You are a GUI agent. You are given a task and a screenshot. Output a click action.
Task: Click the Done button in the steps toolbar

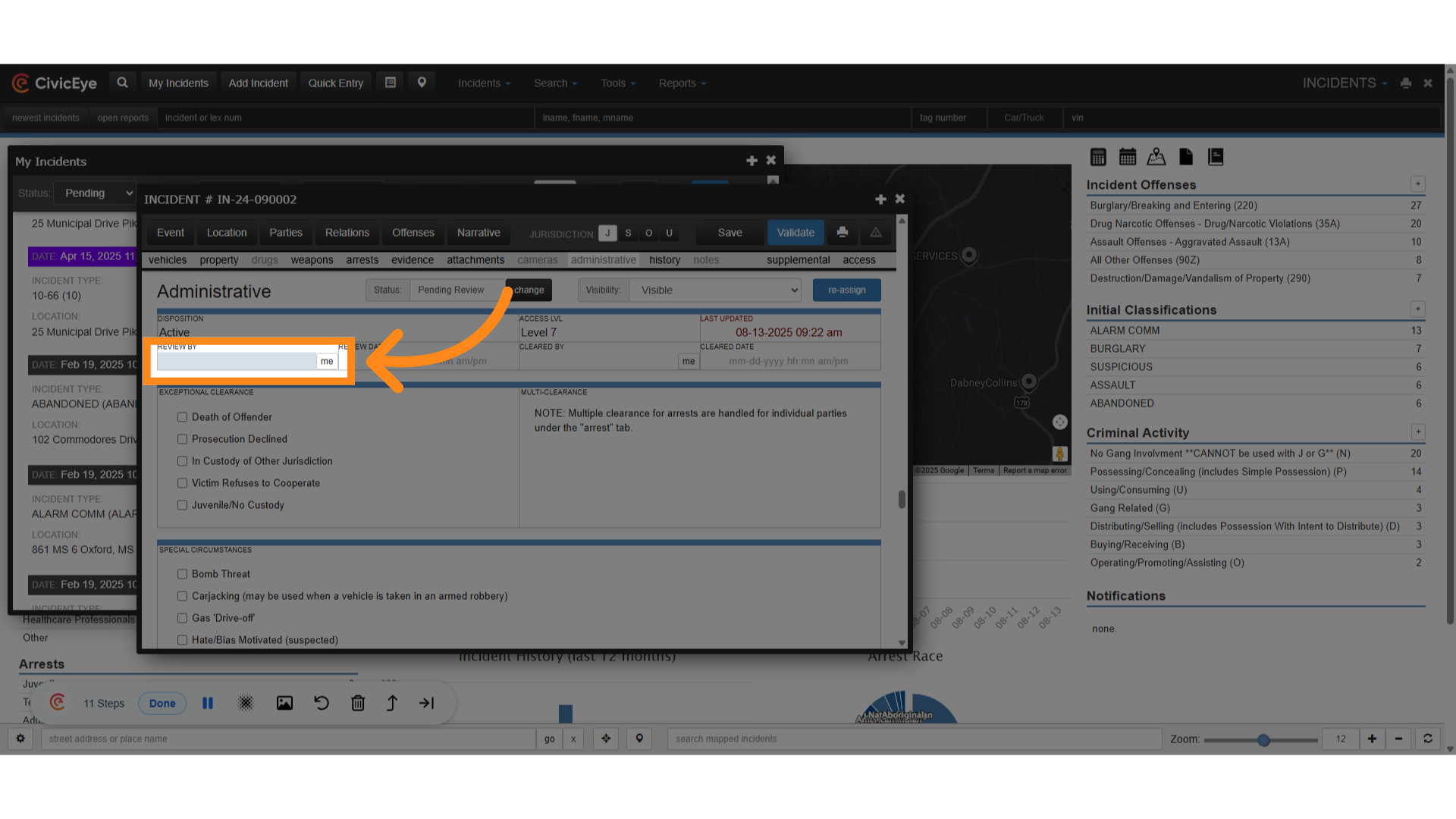[162, 703]
